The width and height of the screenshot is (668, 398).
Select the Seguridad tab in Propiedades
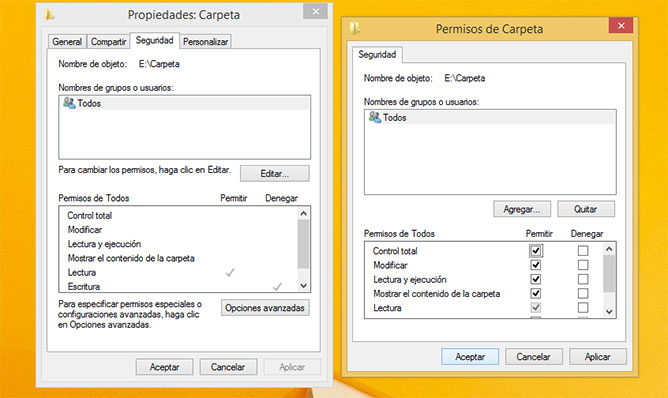pyautogui.click(x=154, y=40)
